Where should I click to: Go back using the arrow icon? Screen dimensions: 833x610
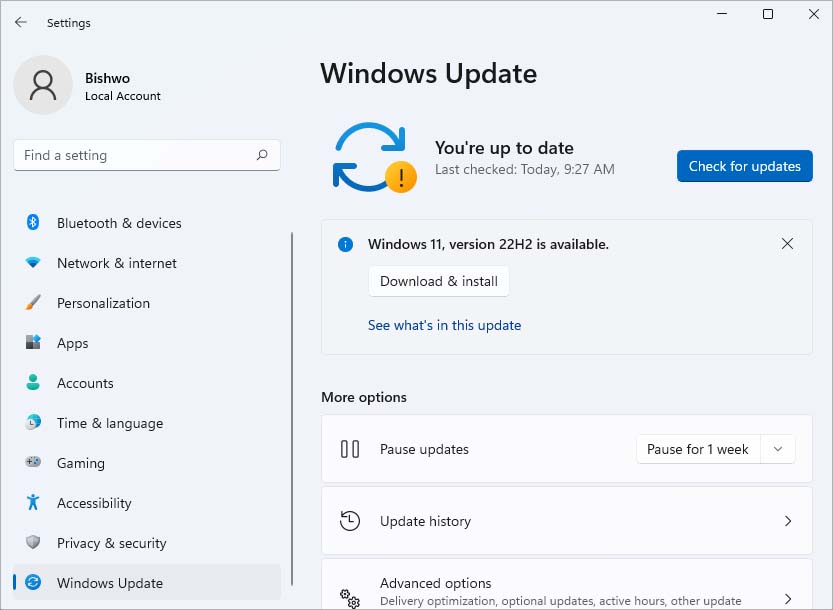click(x=21, y=22)
